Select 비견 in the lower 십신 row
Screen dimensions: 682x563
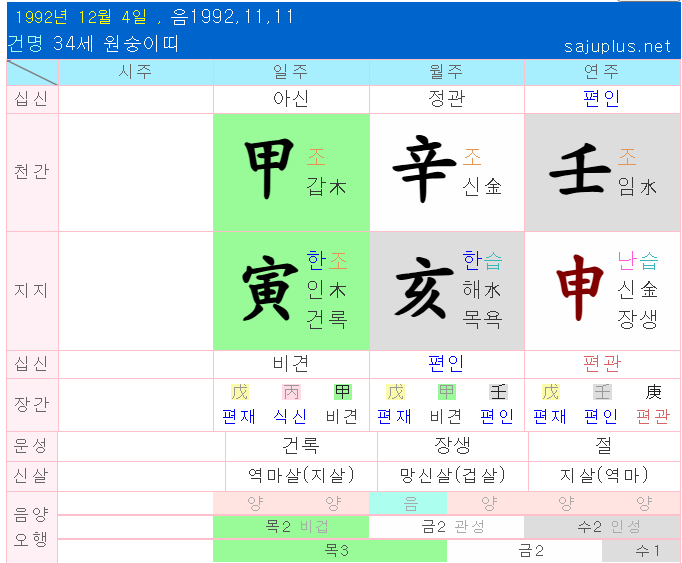(291, 364)
